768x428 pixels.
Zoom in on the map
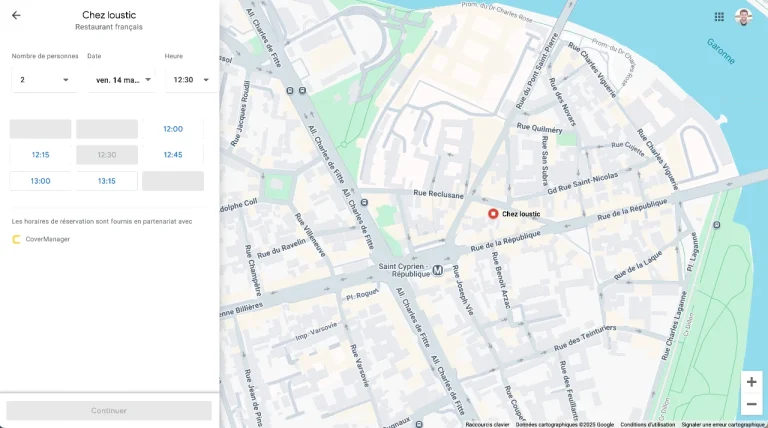(x=751, y=382)
